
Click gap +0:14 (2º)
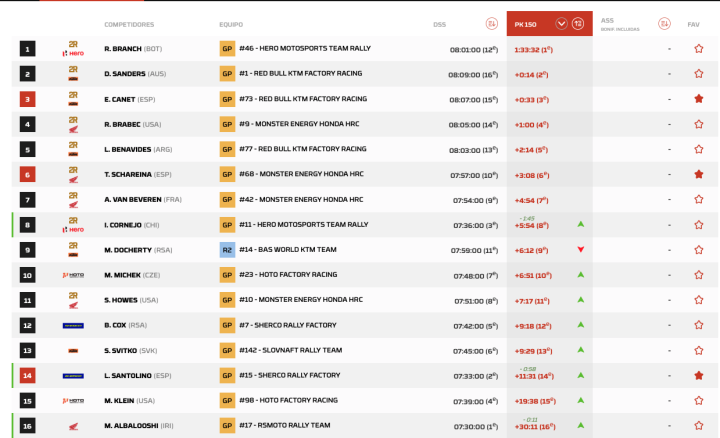[x=531, y=74]
